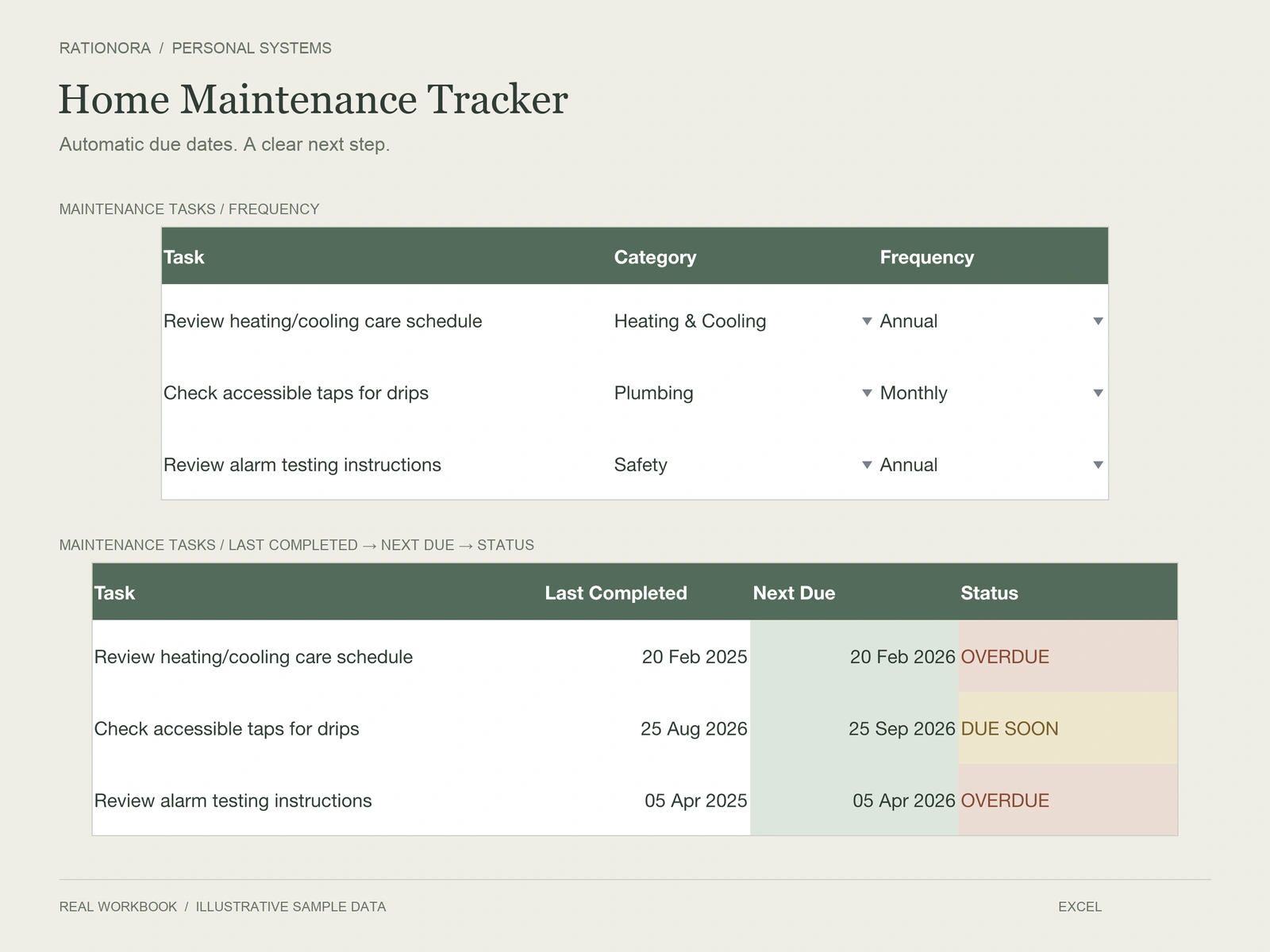This screenshot has height=952, width=1270.
Task: Click 'Review alarm testing instructions' in the frequency table
Action: pyautogui.click(x=302, y=465)
